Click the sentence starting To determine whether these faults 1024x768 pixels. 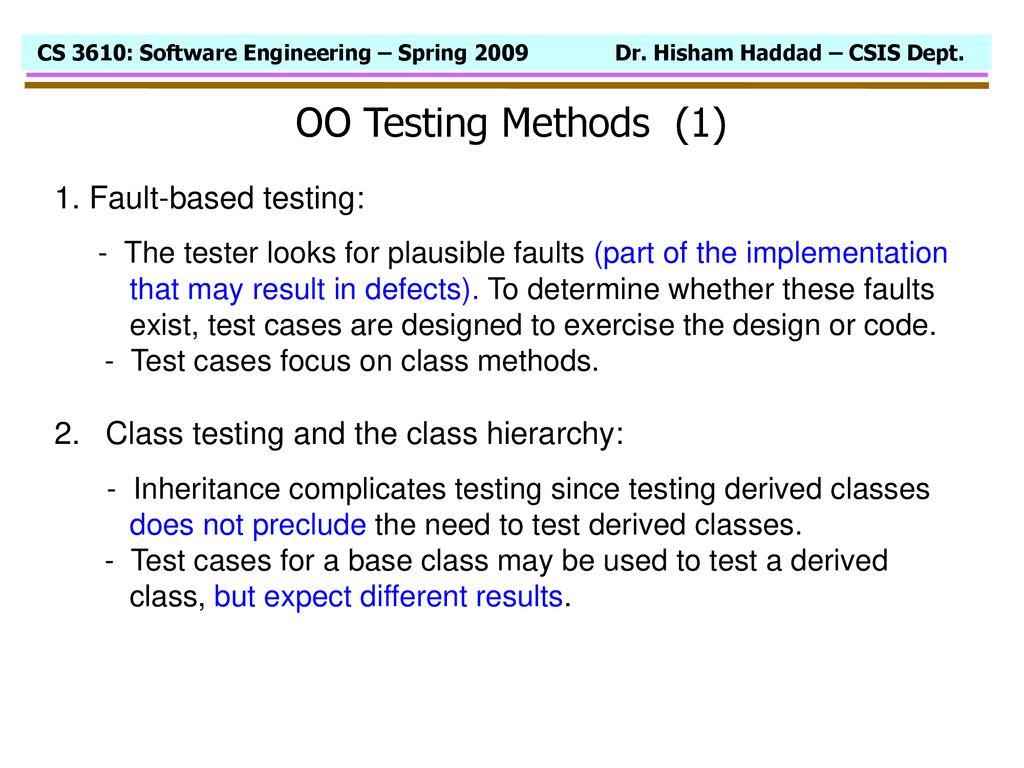tap(711, 289)
